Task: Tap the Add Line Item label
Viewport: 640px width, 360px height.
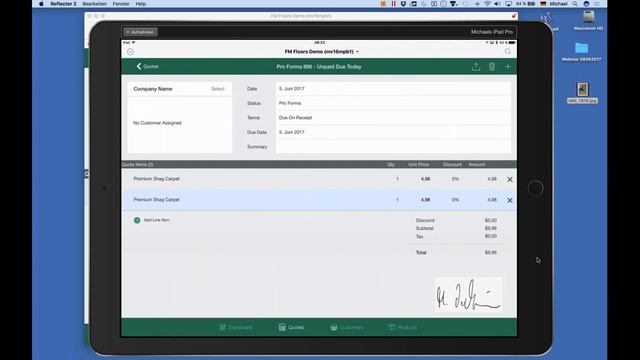Action: (156, 220)
